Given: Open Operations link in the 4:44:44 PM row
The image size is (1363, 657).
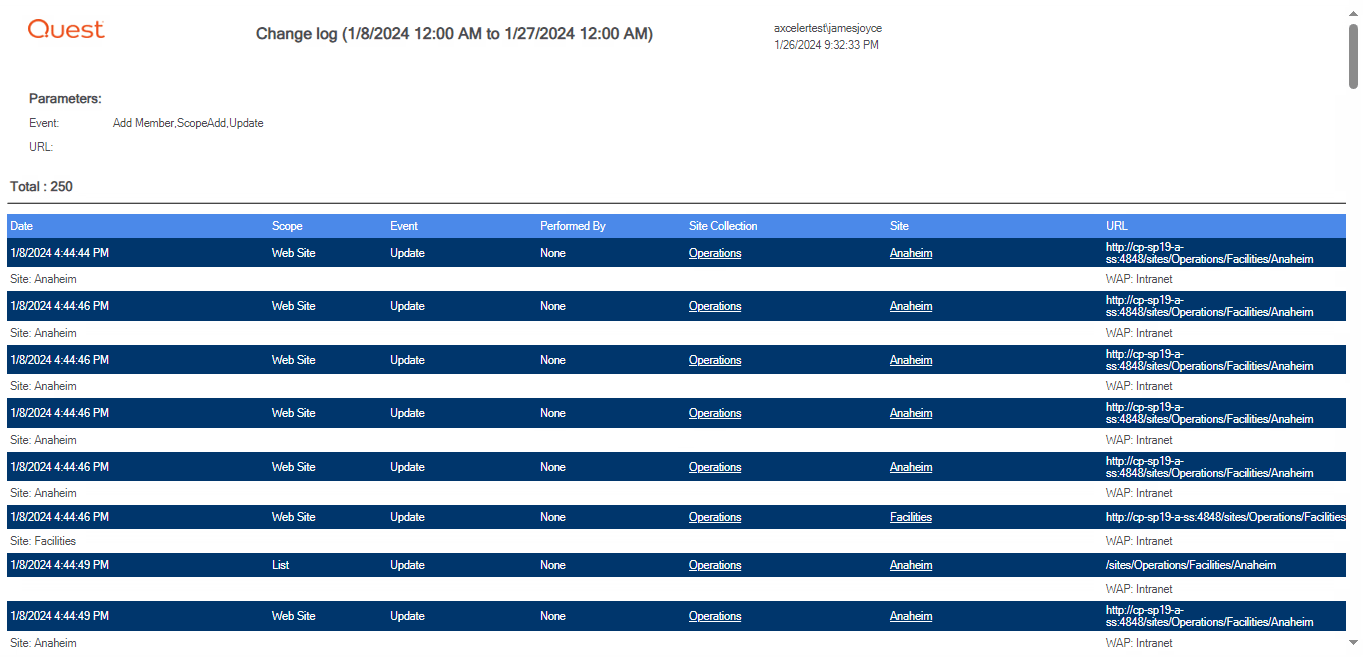Looking at the screenshot, I should (715, 253).
